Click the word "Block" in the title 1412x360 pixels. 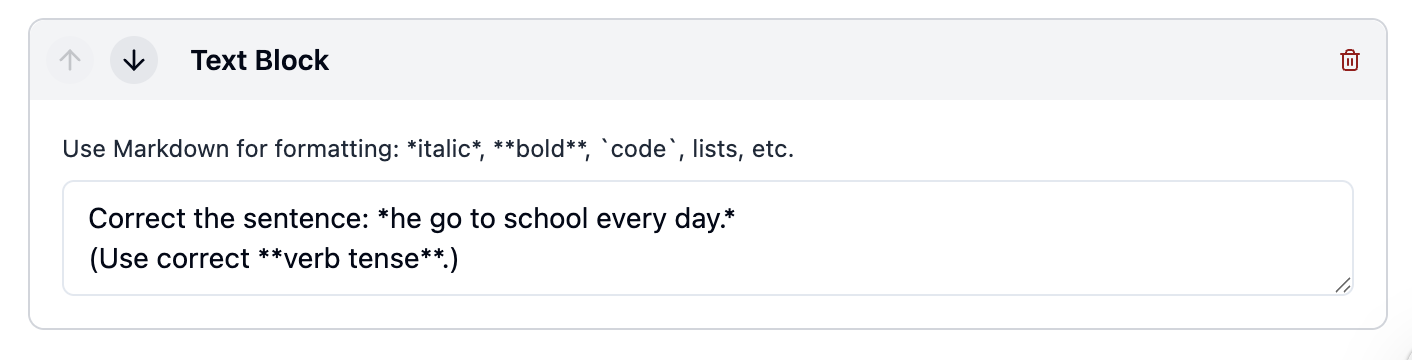coord(292,60)
